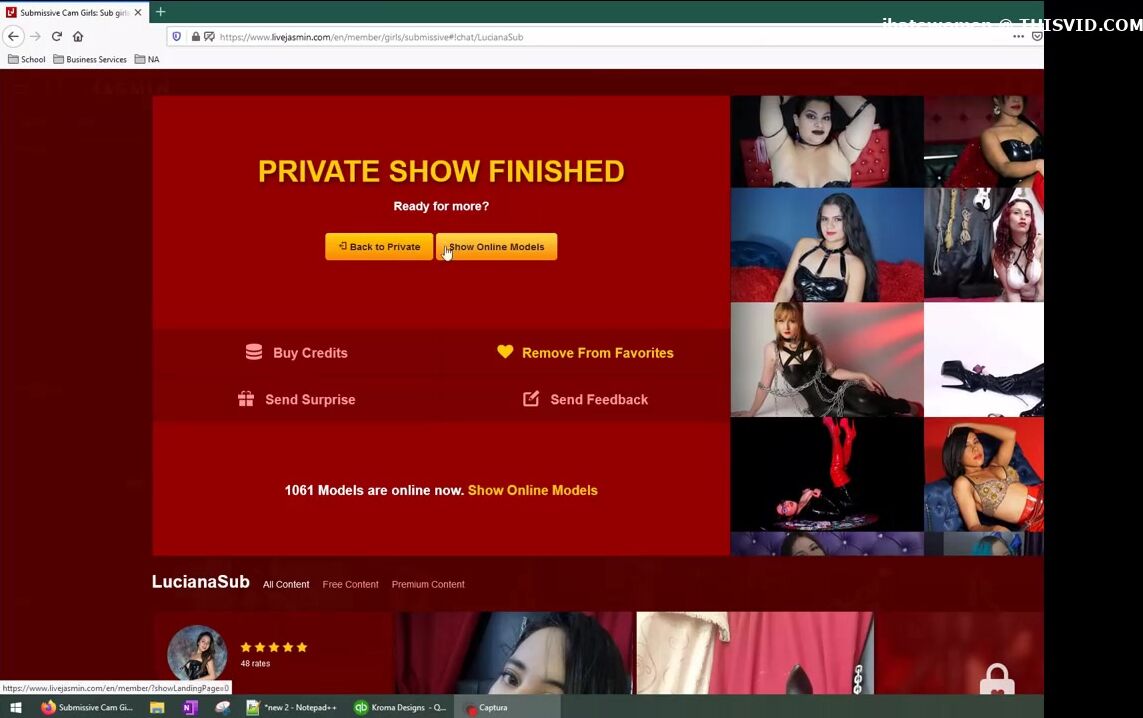
Task: Go to the Firefox Home page icon
Action: [x=78, y=36]
